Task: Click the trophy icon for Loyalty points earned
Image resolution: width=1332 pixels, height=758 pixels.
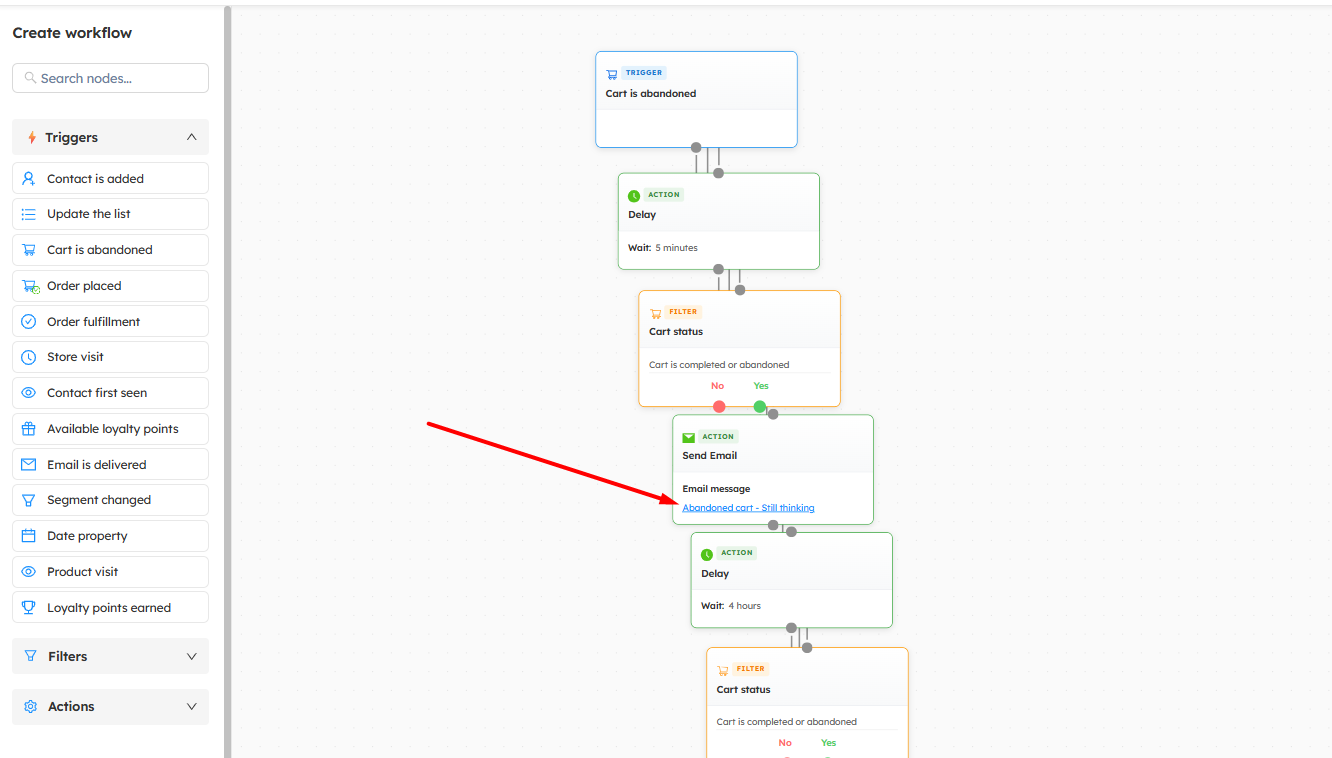Action: [29, 608]
